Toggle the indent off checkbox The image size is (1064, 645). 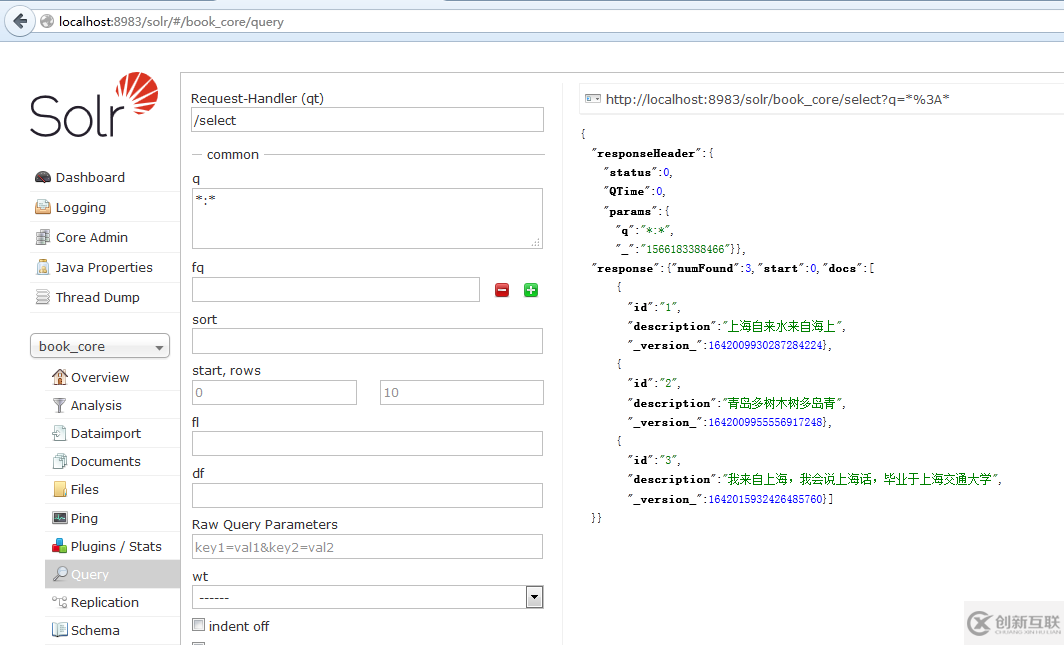click(198, 625)
